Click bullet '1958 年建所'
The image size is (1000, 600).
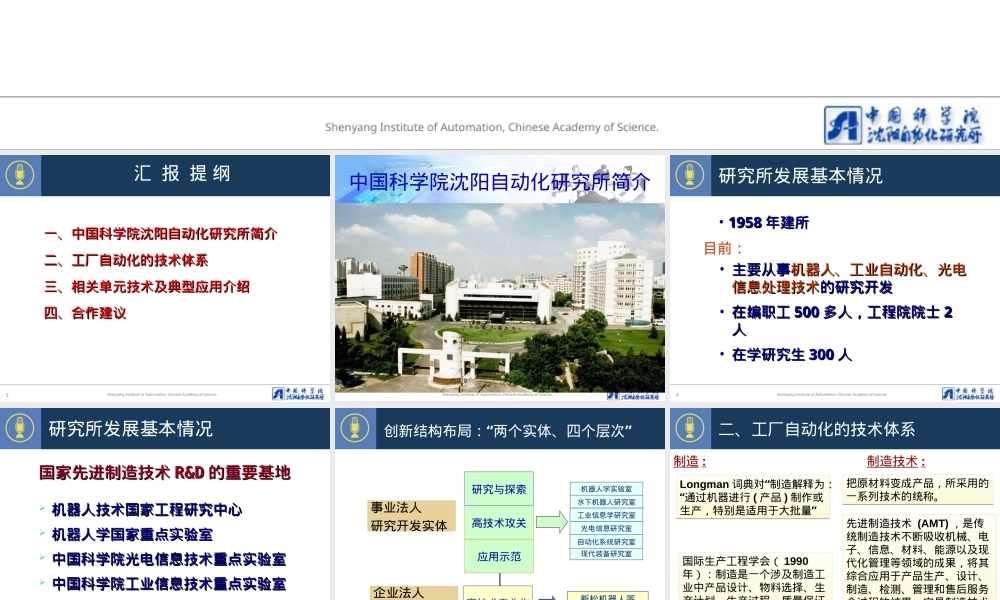(x=764, y=223)
